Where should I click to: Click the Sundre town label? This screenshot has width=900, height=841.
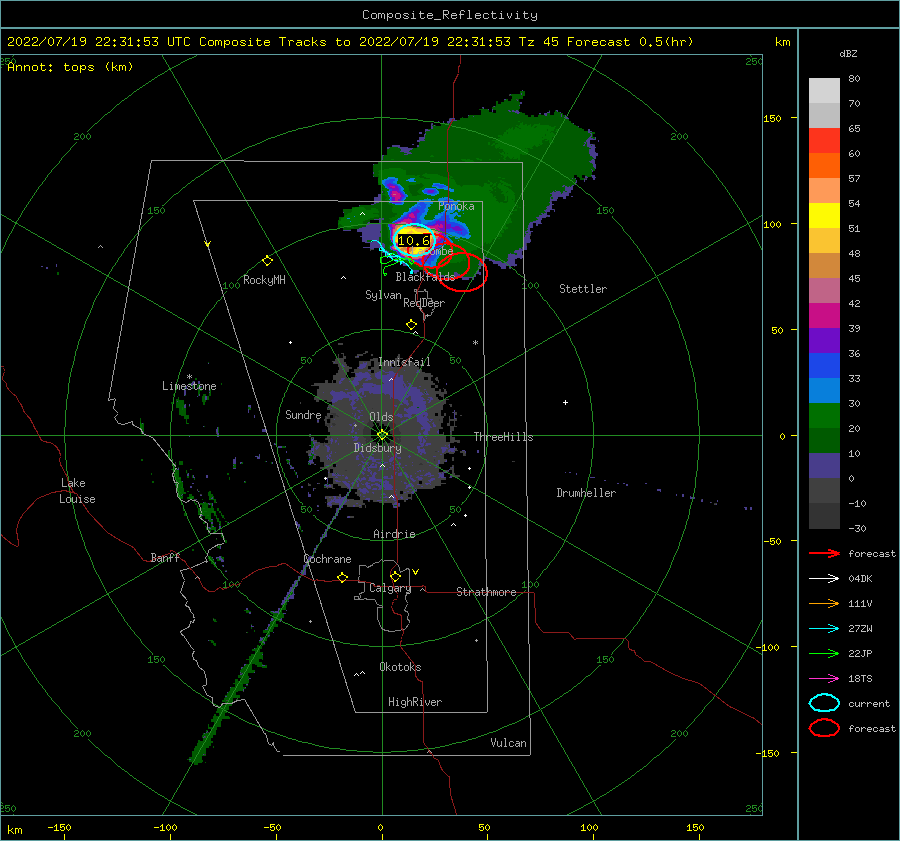tap(303, 415)
